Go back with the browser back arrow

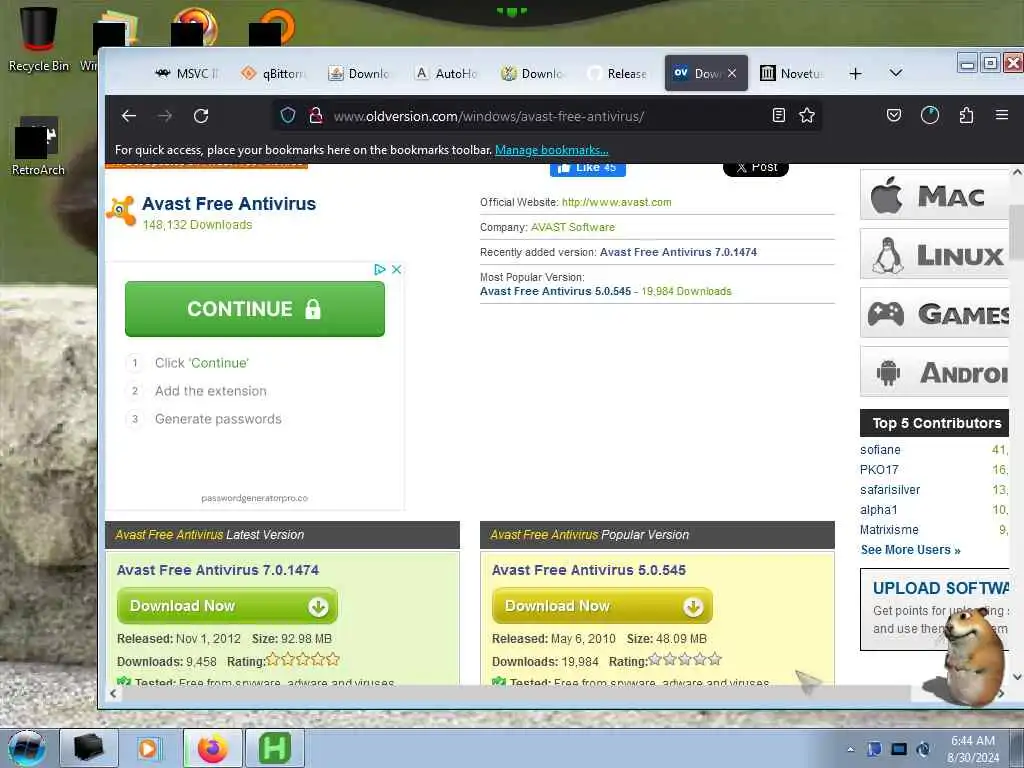(129, 116)
